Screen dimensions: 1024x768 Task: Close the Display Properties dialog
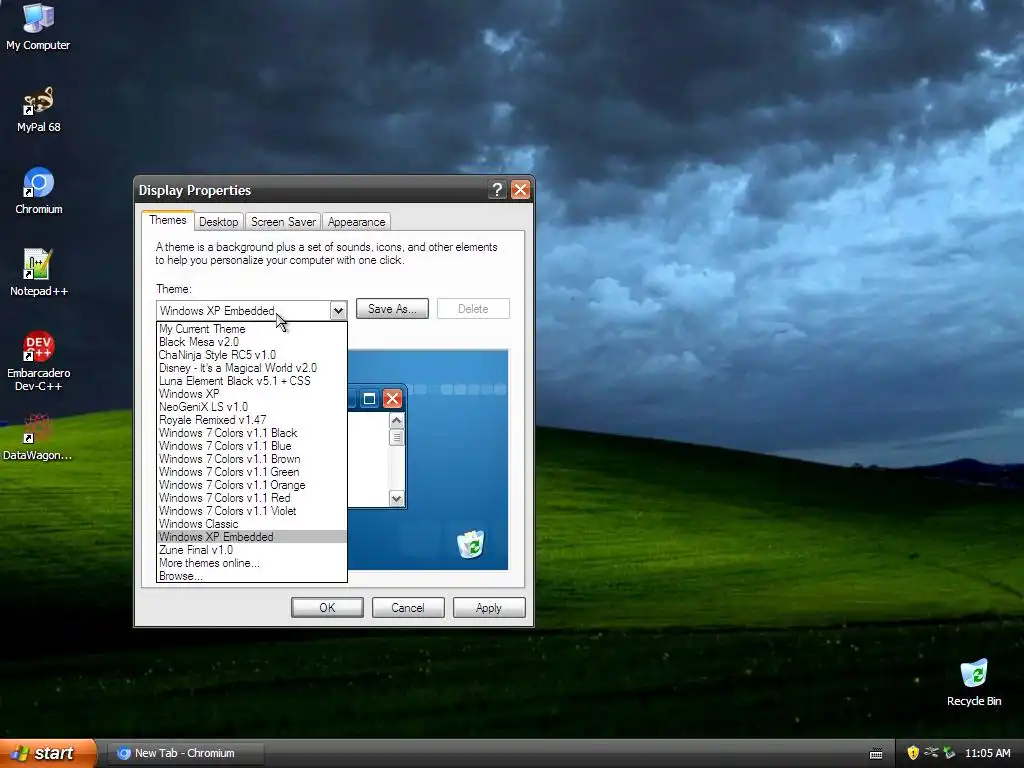[520, 190]
